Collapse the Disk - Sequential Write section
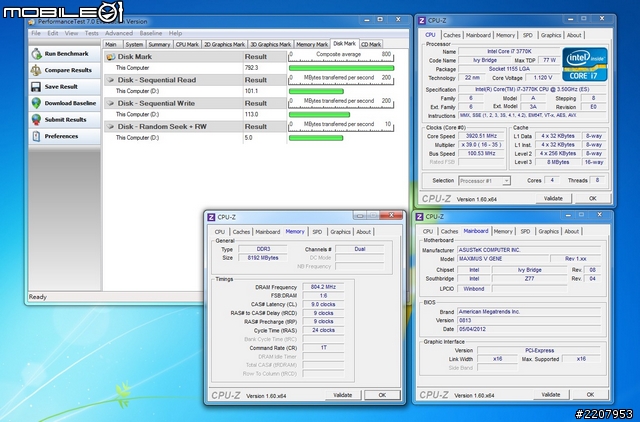640x422 pixels. [x=110, y=103]
